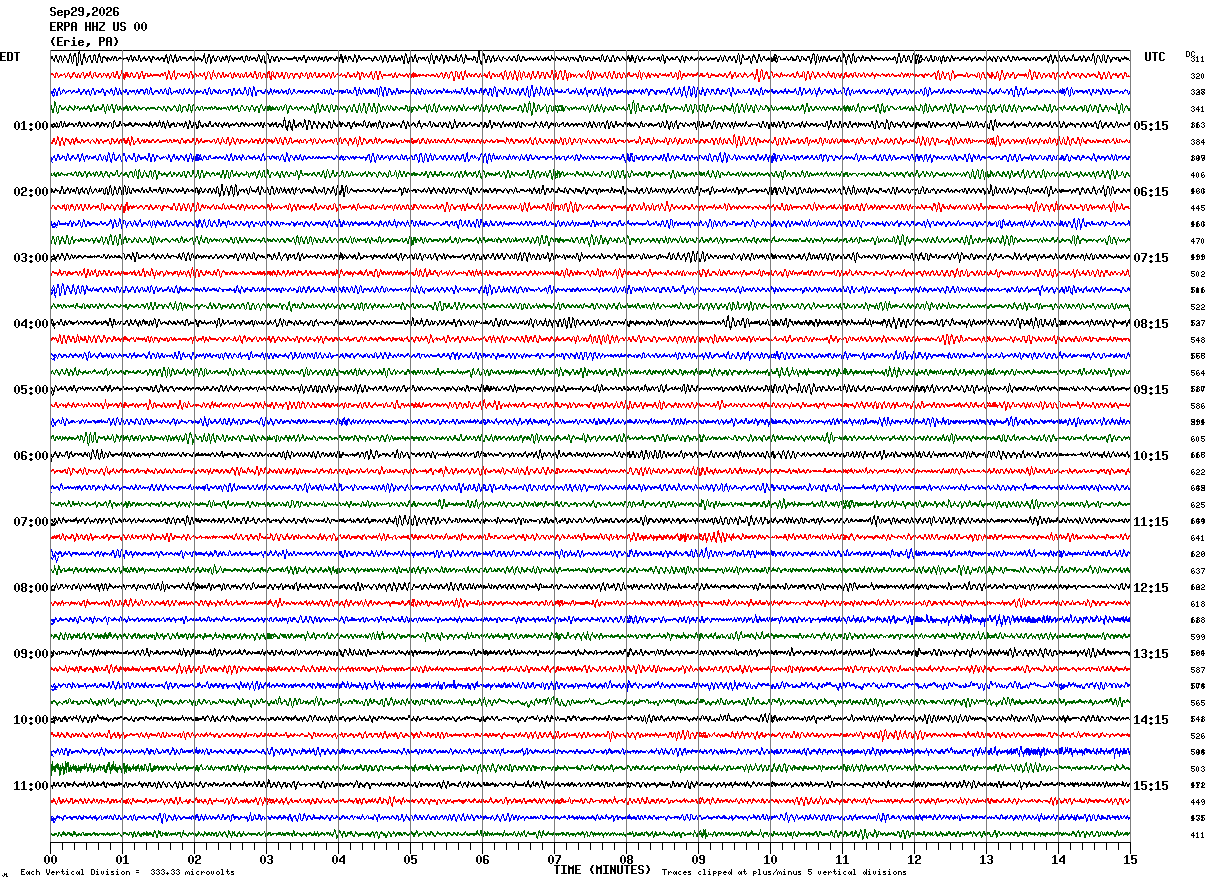Select the ERPA HHZ US 00 station label
The width and height of the screenshot is (1210, 886).
[x=98, y=27]
